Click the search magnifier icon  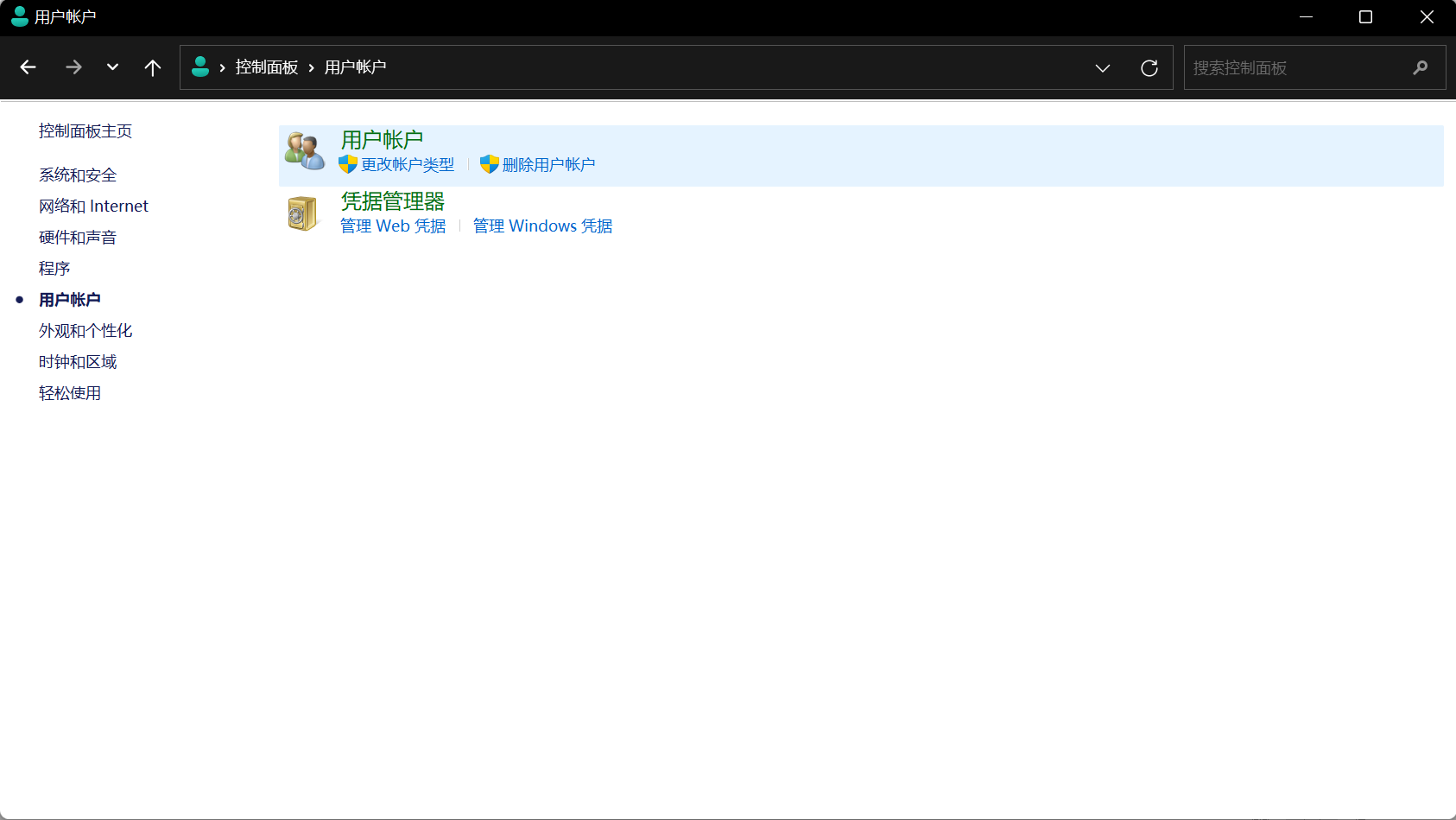[1421, 67]
